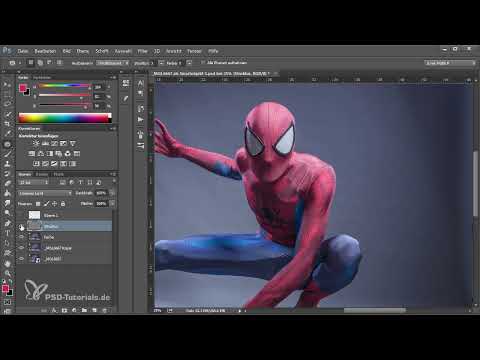Delete layer with the trash icon
The width and height of the screenshot is (480, 360).
pos(104,310)
